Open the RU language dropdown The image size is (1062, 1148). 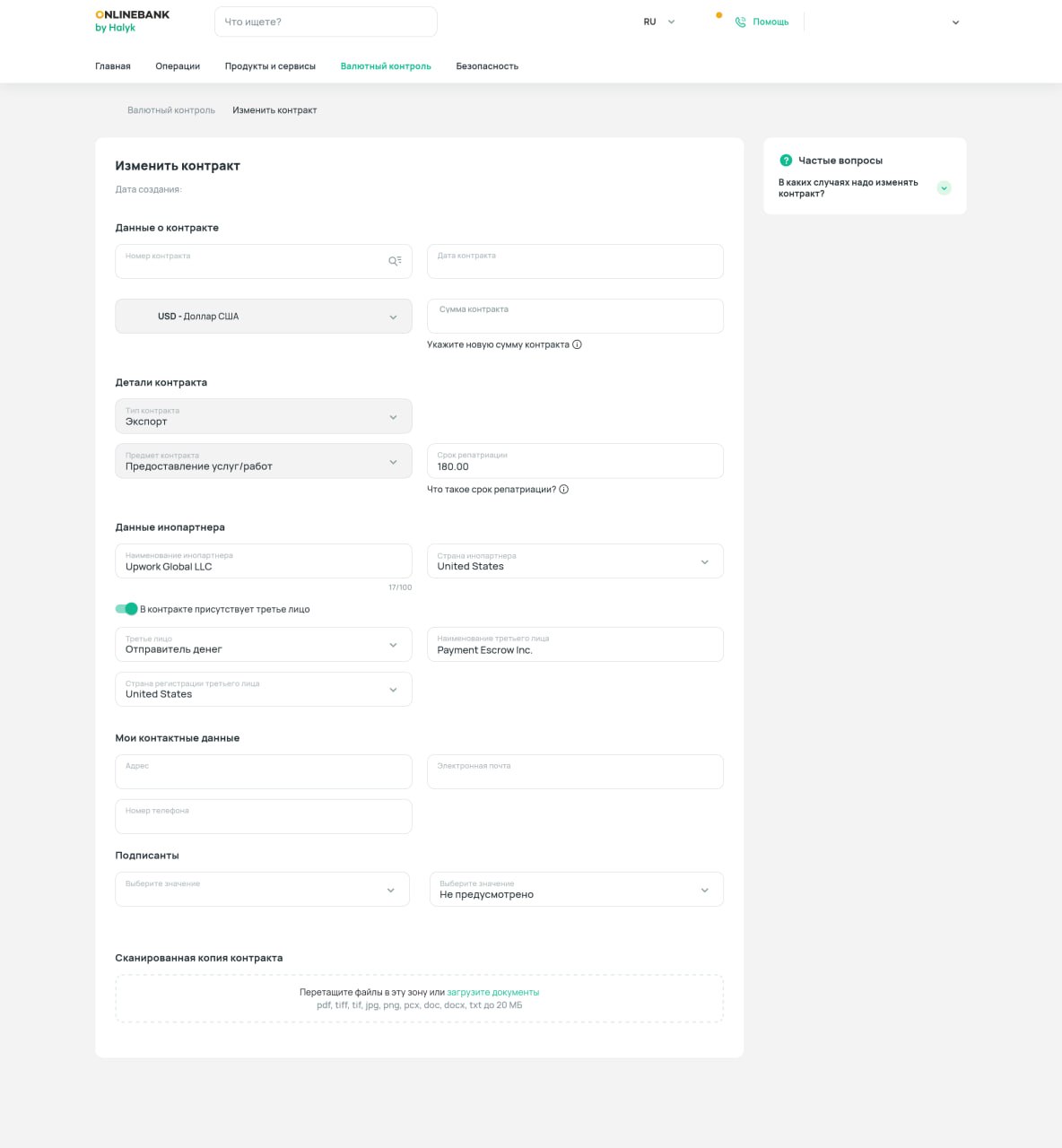[x=659, y=22]
